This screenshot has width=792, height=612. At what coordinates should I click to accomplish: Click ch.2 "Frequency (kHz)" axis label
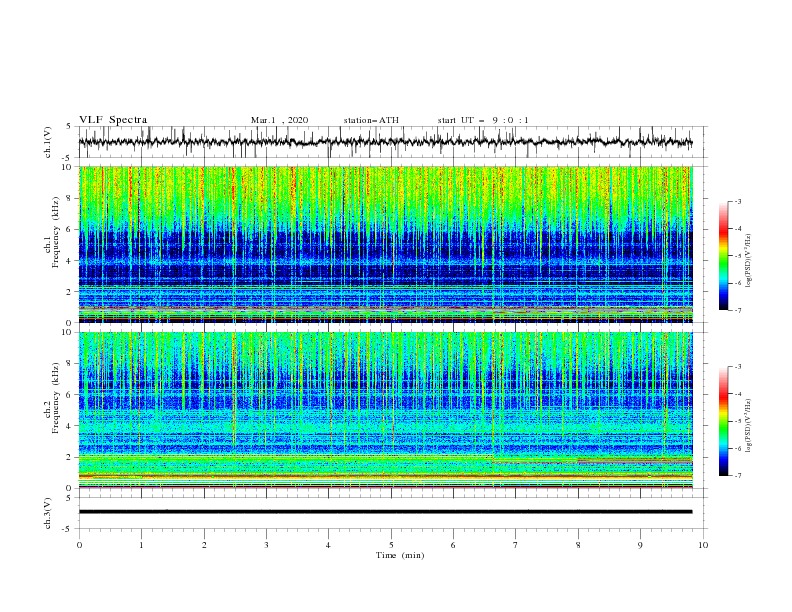point(56,398)
